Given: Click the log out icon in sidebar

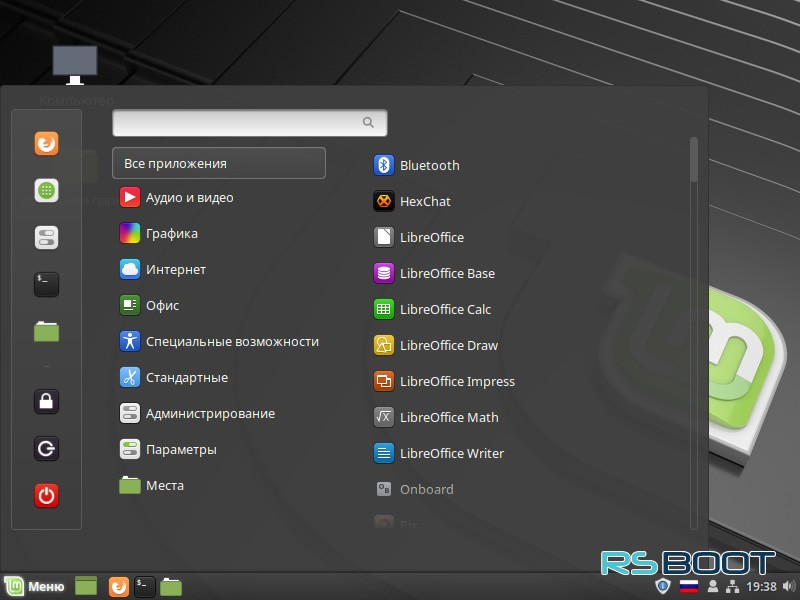Looking at the screenshot, I should coord(46,448).
